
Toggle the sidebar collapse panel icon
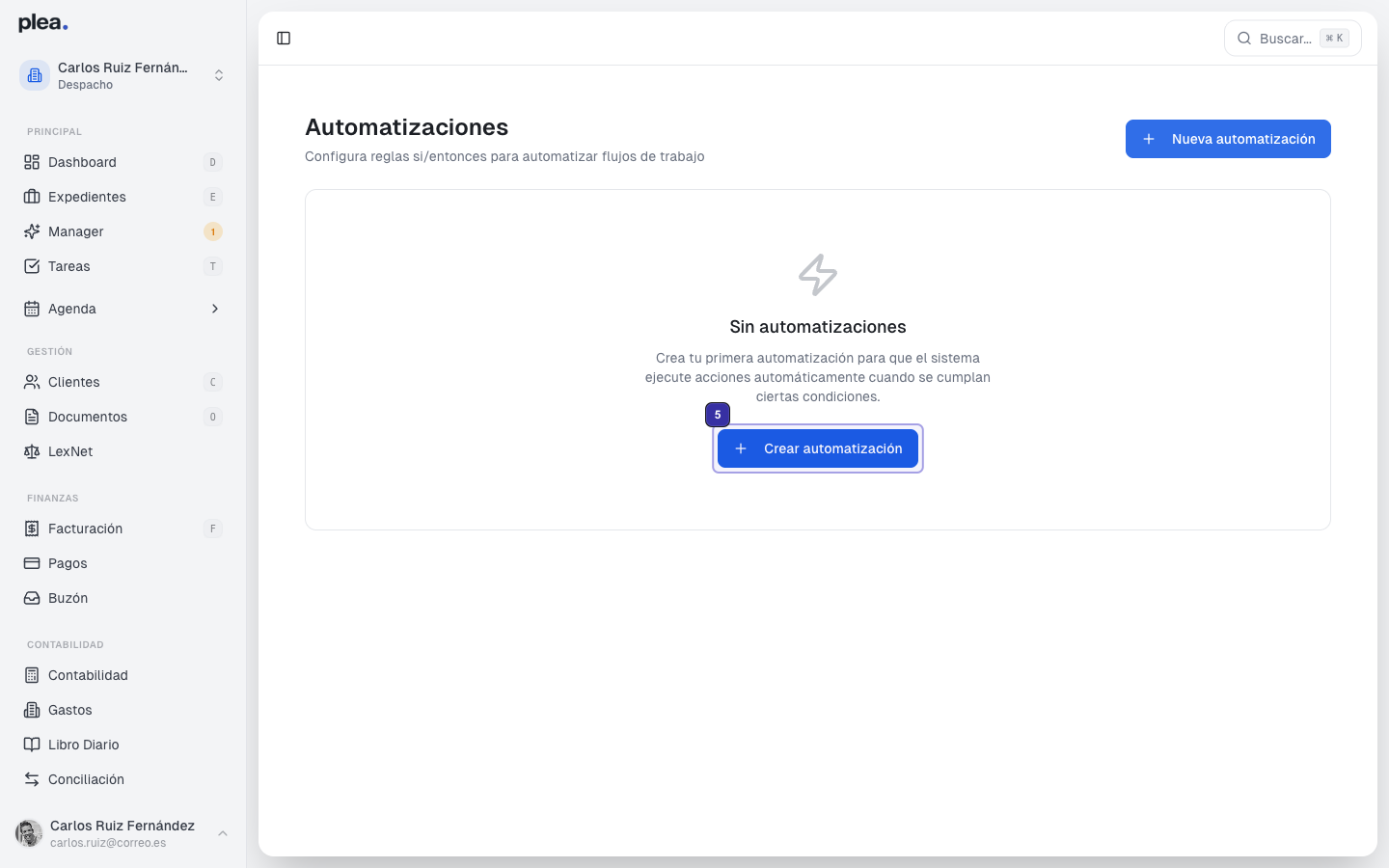point(284,38)
